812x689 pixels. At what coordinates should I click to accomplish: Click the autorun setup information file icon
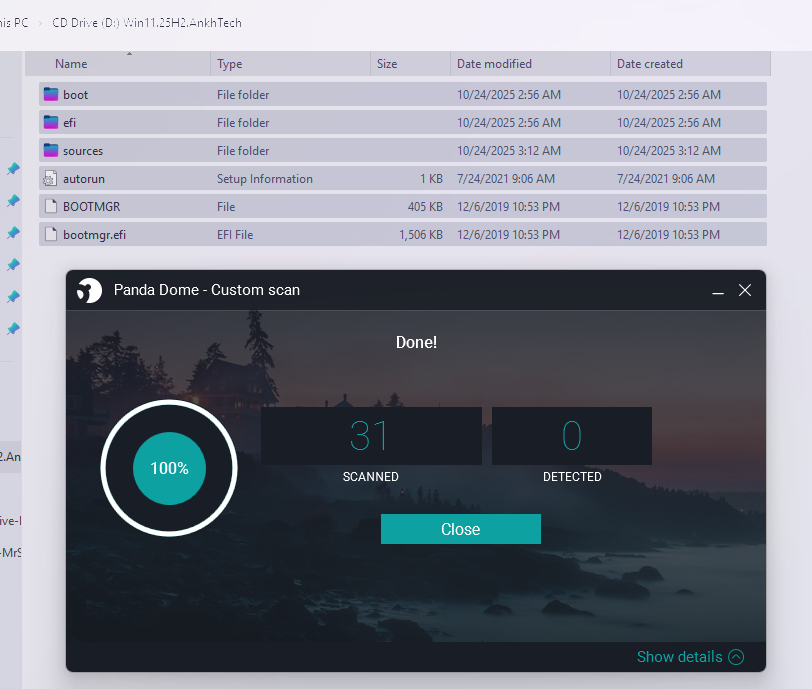click(50, 178)
